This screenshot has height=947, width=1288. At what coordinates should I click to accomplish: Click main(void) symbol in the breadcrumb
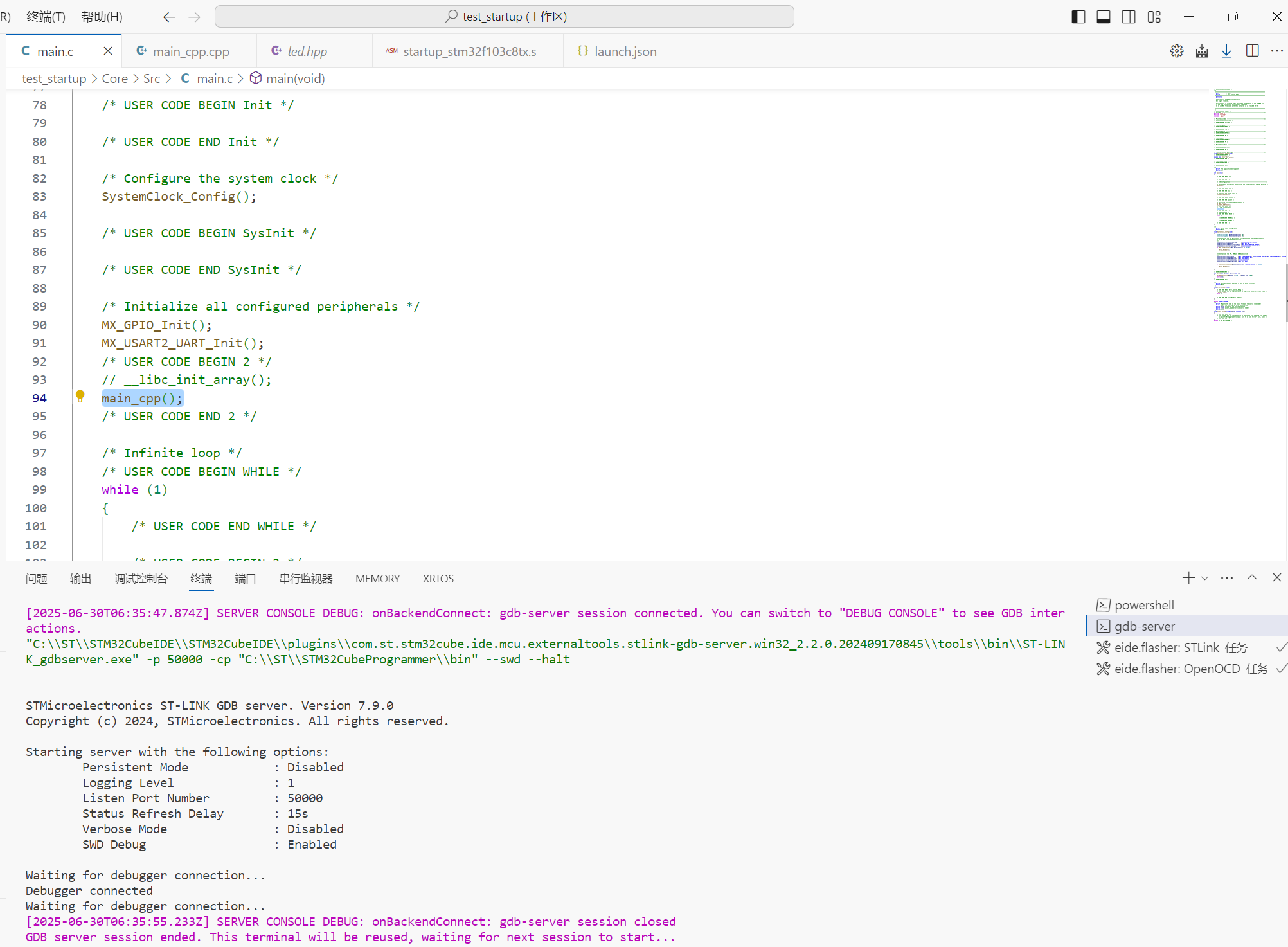(295, 78)
